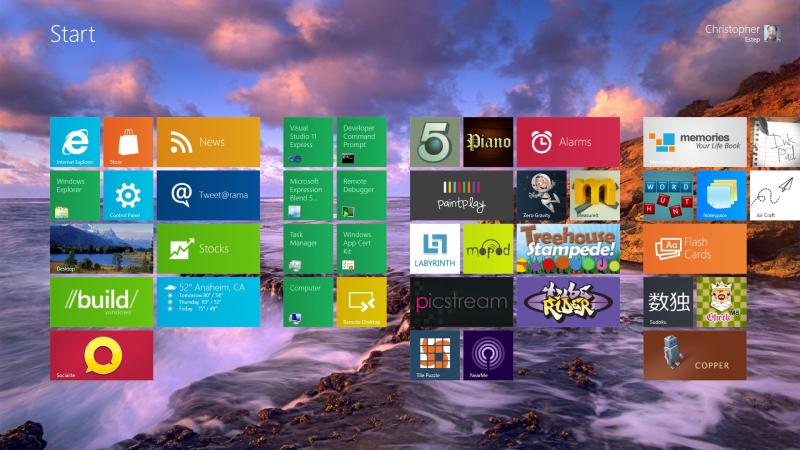Launch the Zero Gravity game tile

coord(542,195)
